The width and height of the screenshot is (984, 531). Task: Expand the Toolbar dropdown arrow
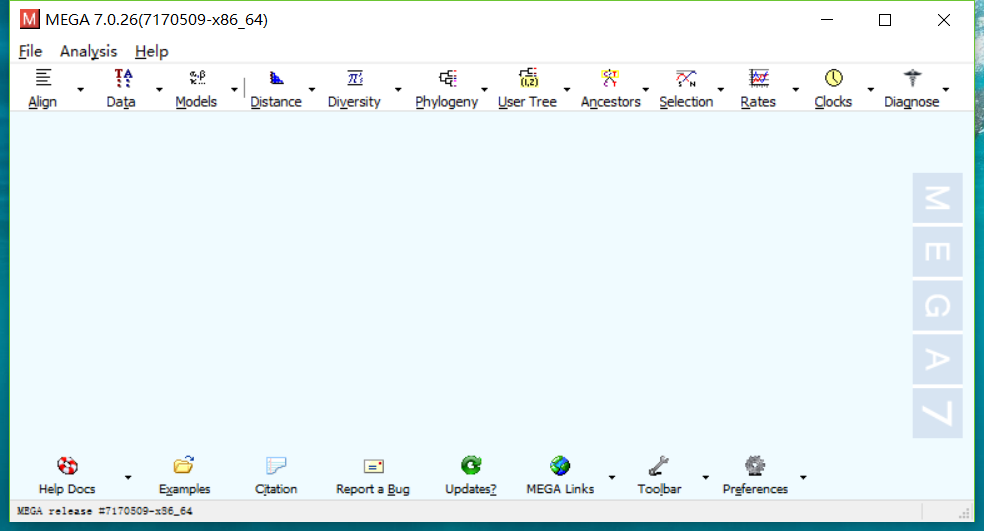point(705,478)
